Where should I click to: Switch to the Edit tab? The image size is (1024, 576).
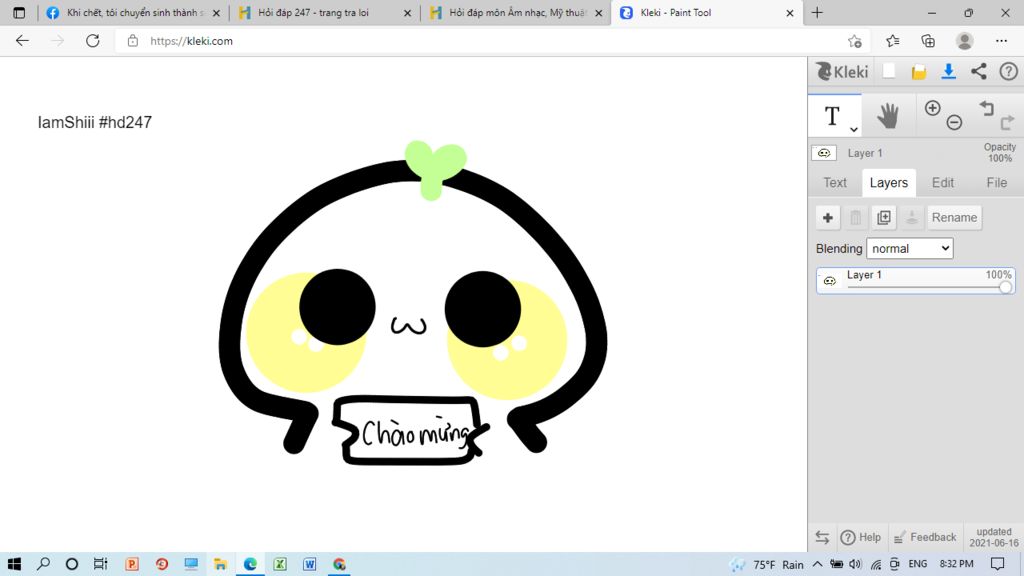click(x=942, y=183)
